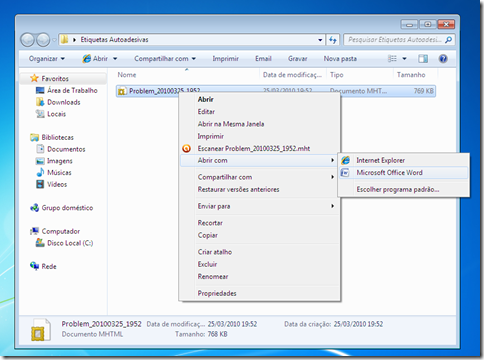Expand Compartilhar com submenu arrow in context menu
Screen dimensions: 484x360
(x=332, y=177)
